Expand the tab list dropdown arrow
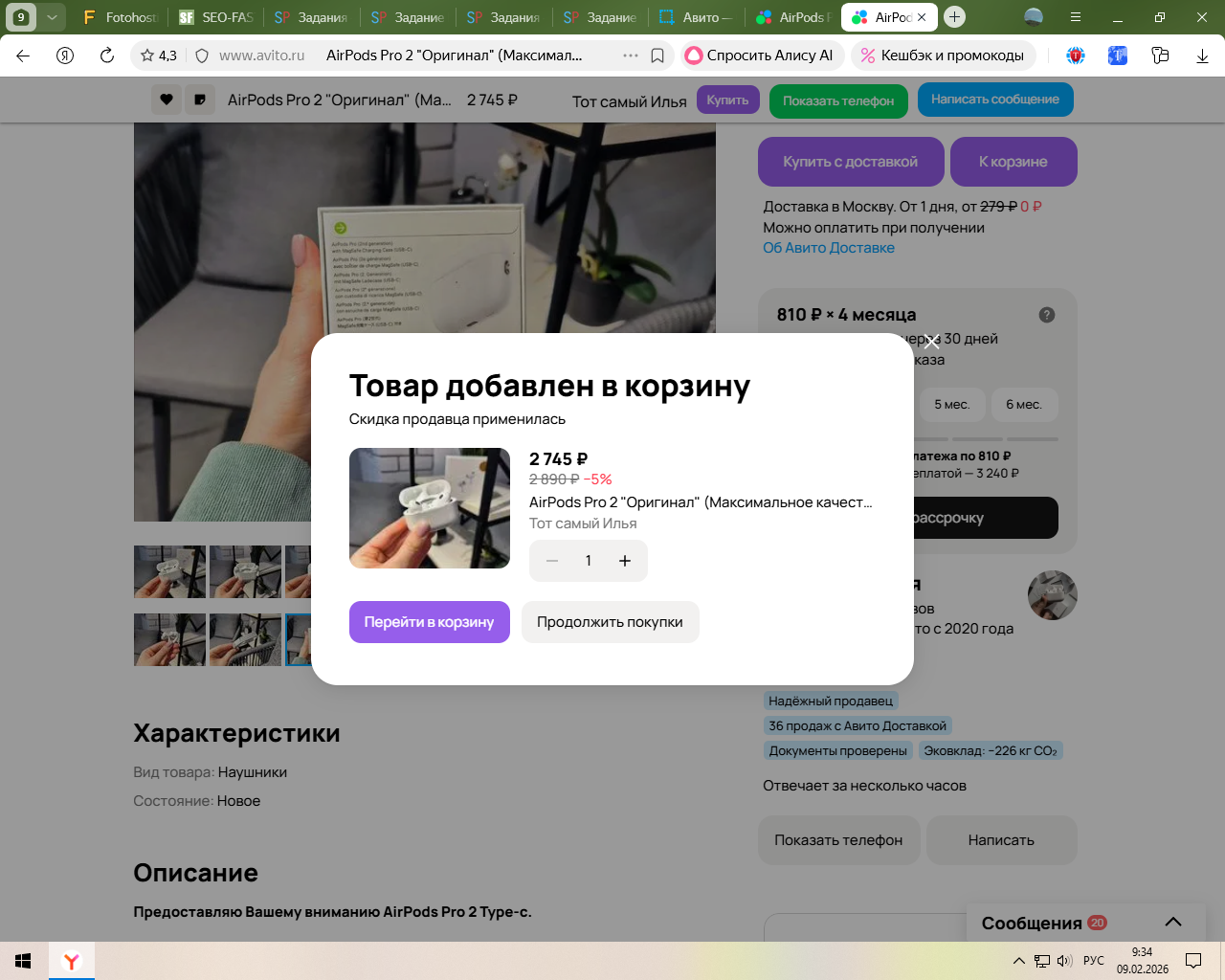 (x=52, y=17)
